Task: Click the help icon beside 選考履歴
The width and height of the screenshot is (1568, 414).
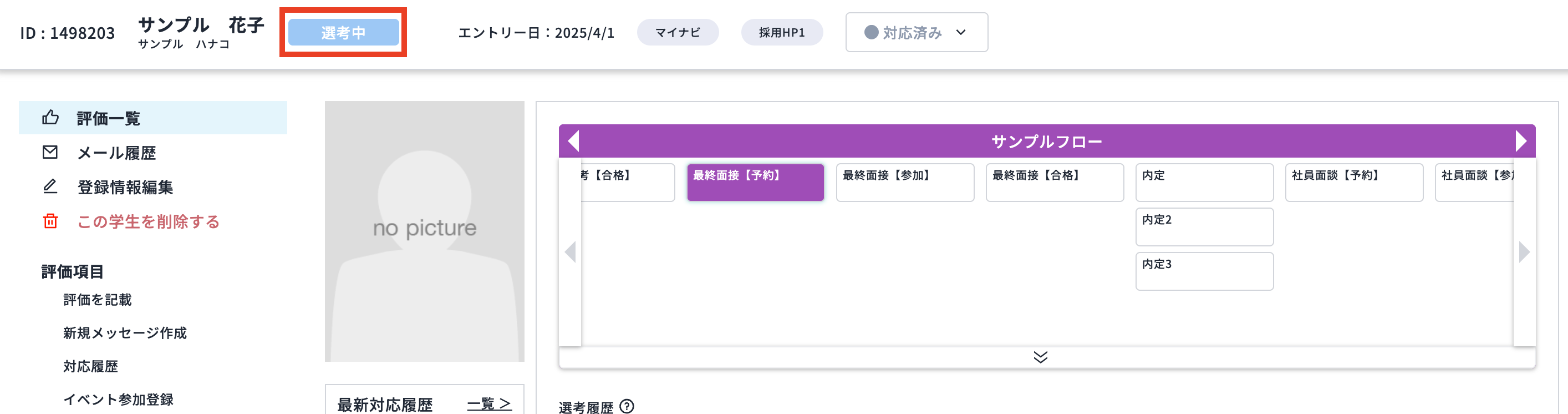Action: [627, 406]
